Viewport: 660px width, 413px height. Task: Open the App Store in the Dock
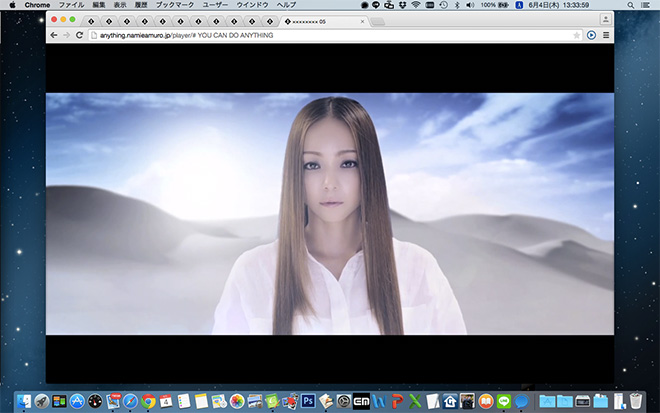[77, 401]
